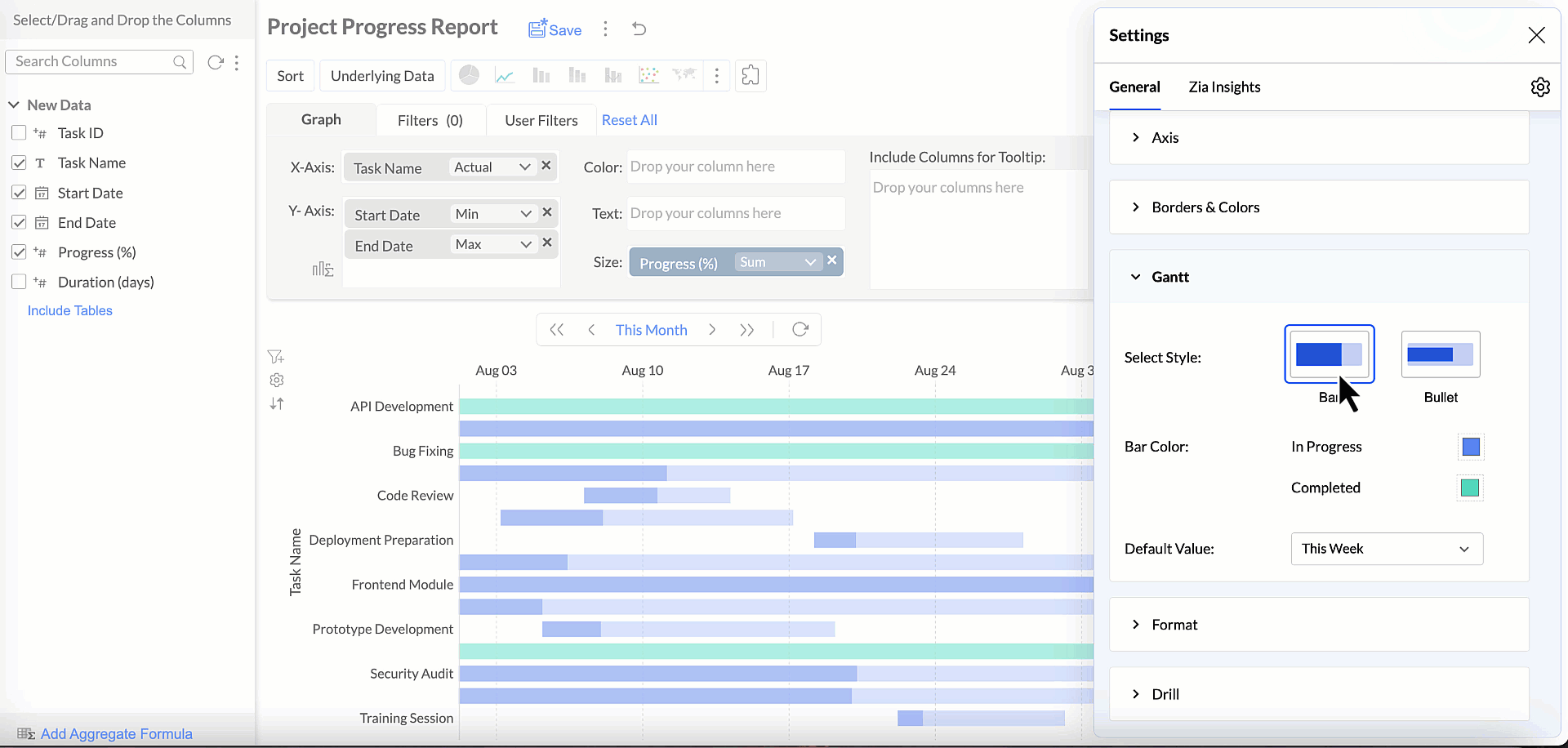Check the Task ID column checkbox

(19, 133)
